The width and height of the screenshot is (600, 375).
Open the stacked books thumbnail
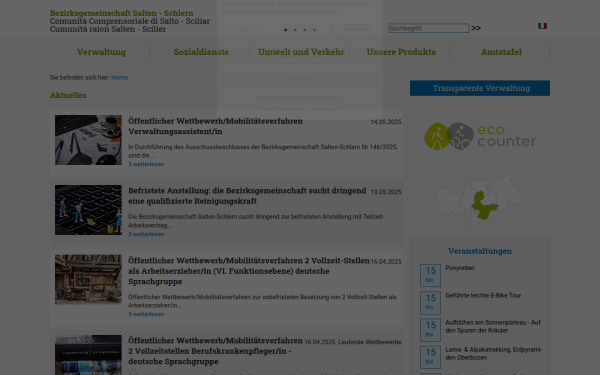pos(88,355)
